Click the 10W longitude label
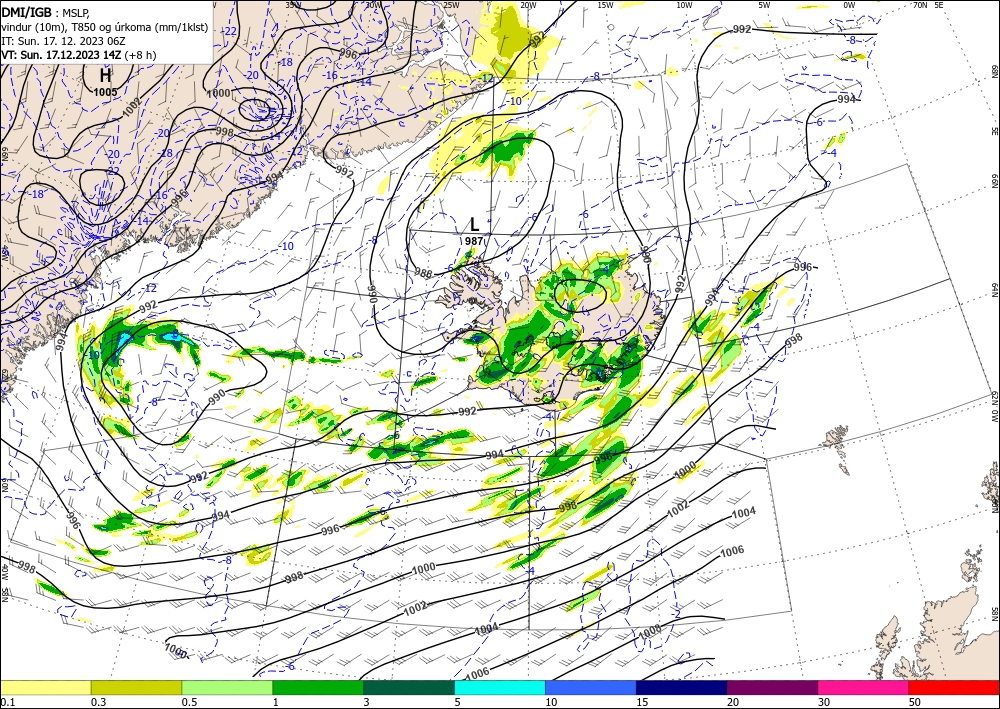 click(x=684, y=5)
